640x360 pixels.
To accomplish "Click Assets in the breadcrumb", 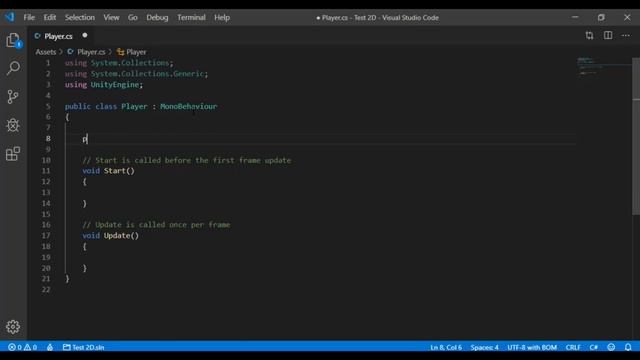I will pos(46,52).
